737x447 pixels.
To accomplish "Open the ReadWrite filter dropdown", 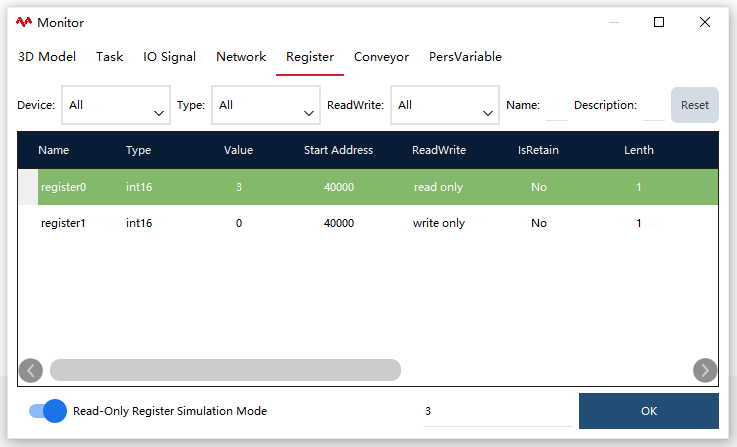I will [445, 105].
